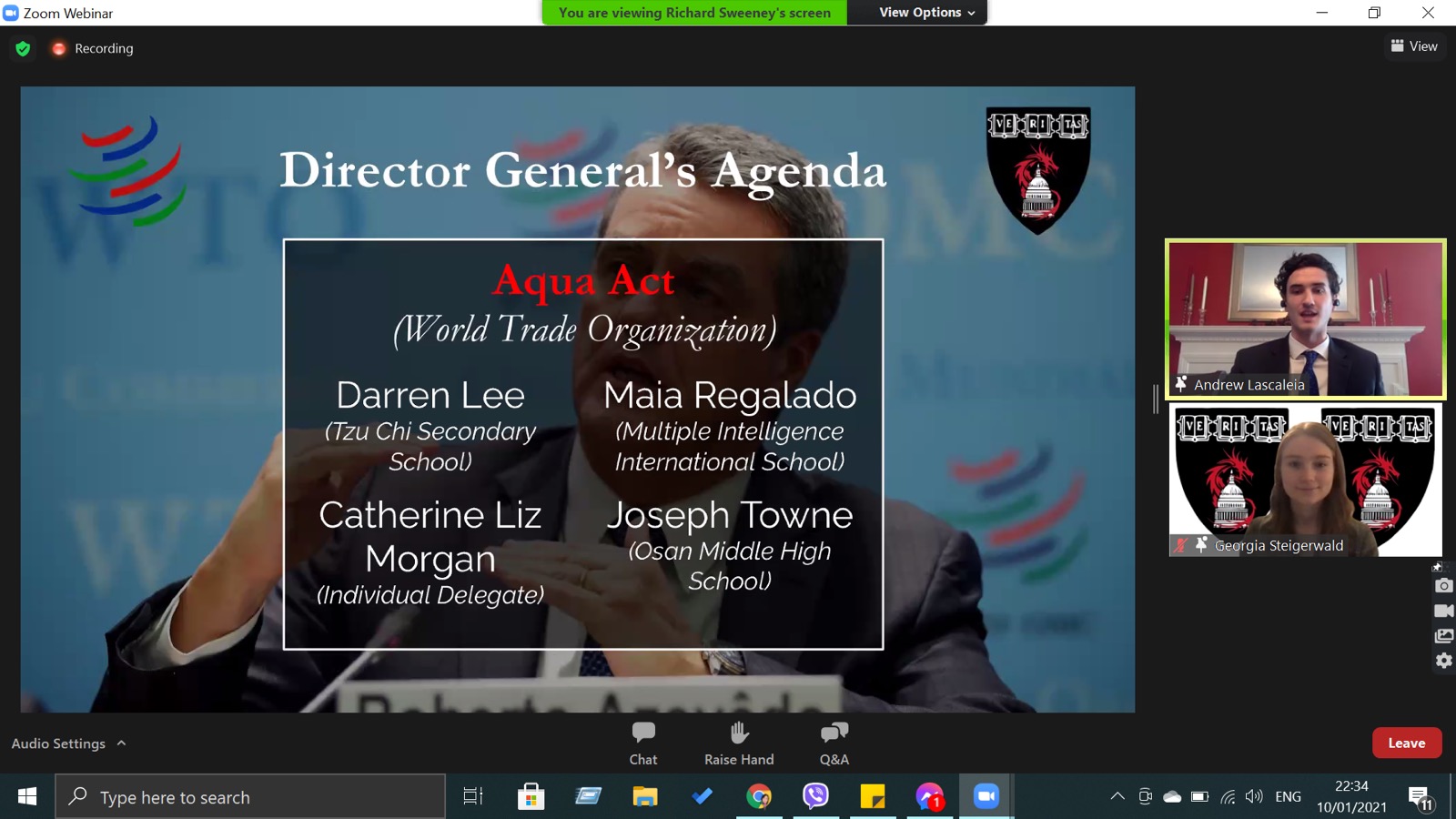
Task: Click the Recording indicator
Action: pyautogui.click(x=93, y=48)
